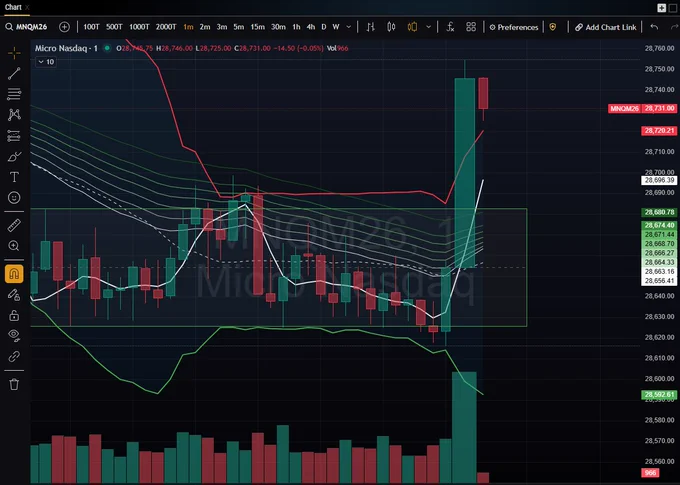Toggle the magnet snap mode
The height and width of the screenshot is (485, 680).
[x=14, y=274]
